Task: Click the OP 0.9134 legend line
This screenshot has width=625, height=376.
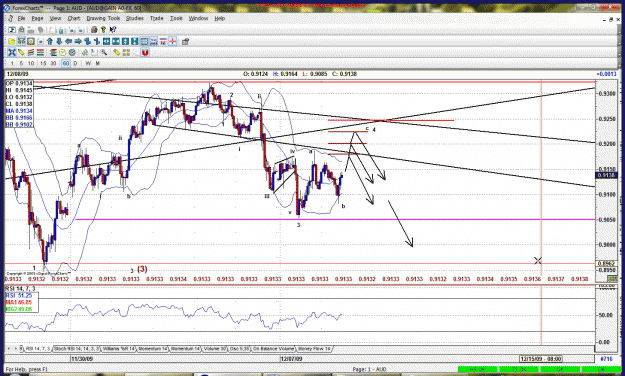Action: pyautogui.click(x=19, y=83)
